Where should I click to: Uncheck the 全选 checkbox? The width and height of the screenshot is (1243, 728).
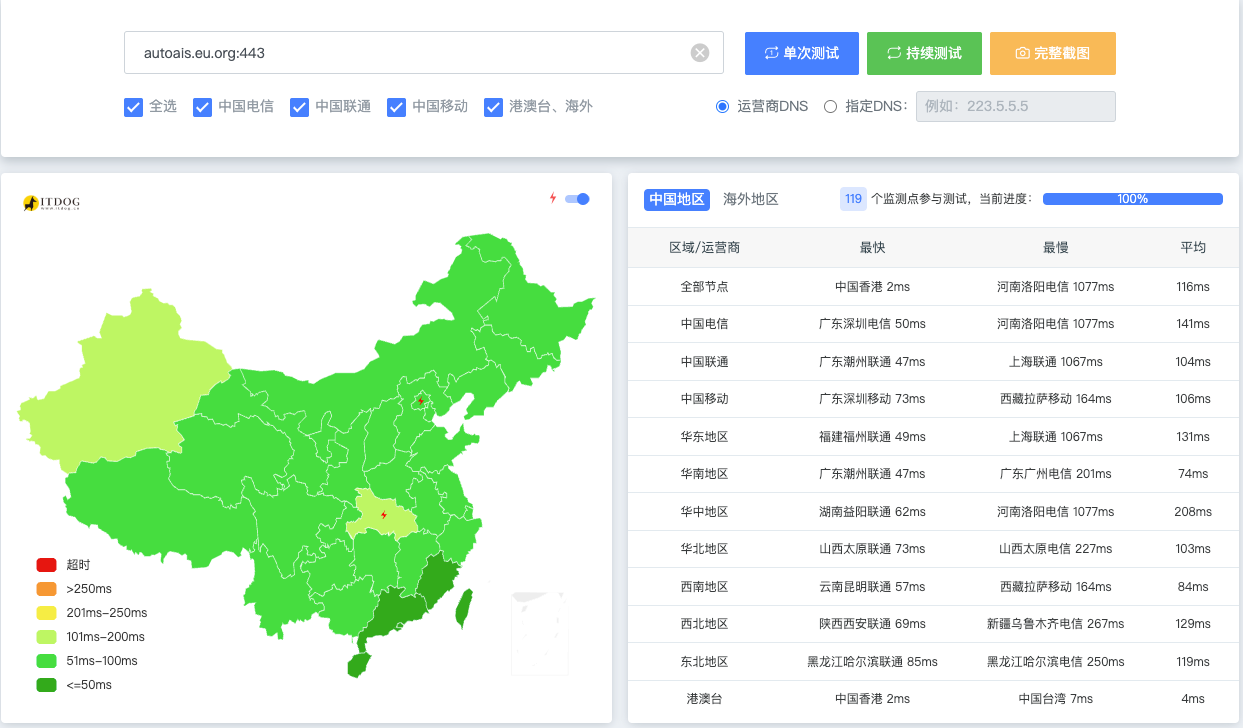134,107
